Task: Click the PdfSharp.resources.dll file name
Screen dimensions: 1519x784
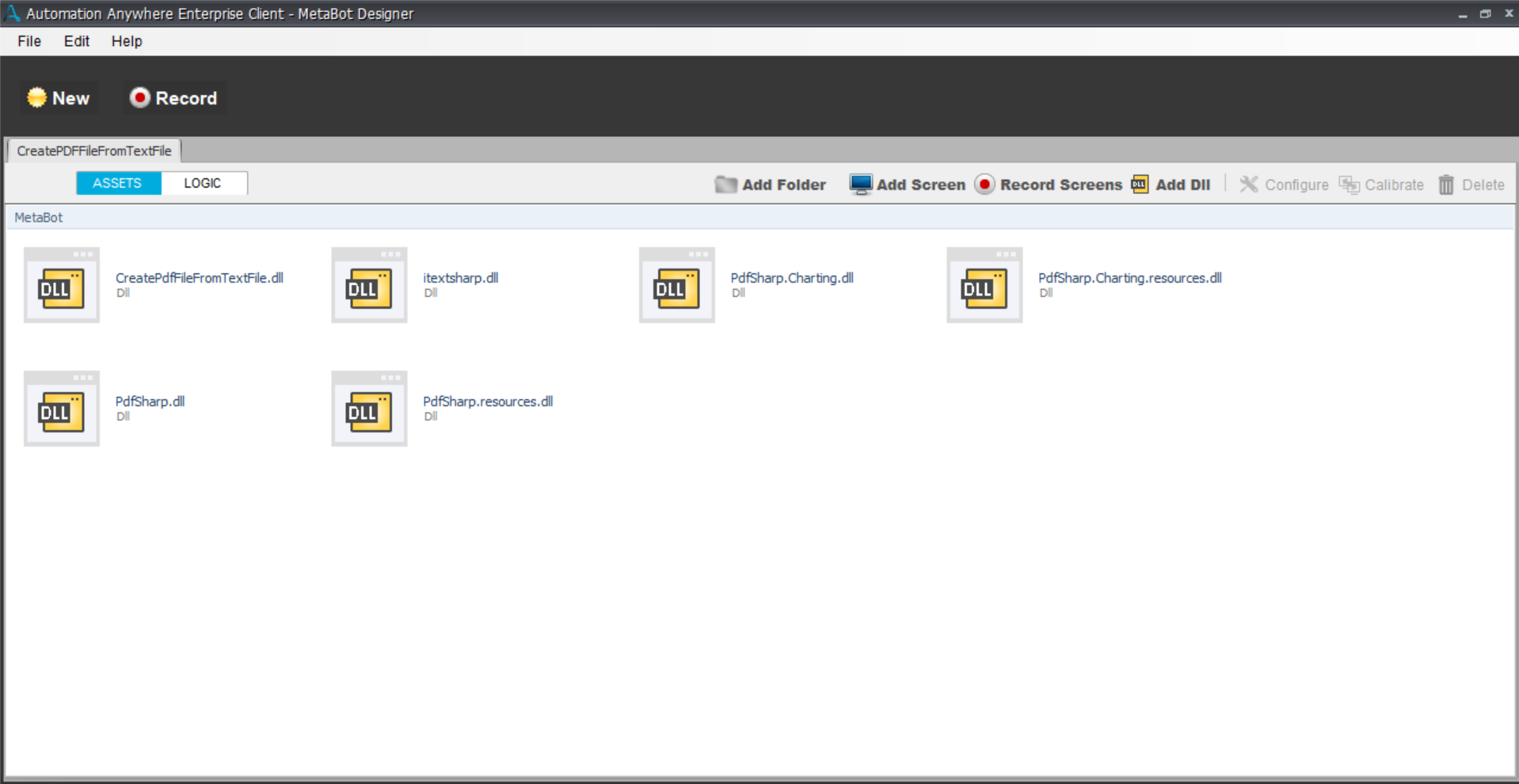Action: point(488,402)
